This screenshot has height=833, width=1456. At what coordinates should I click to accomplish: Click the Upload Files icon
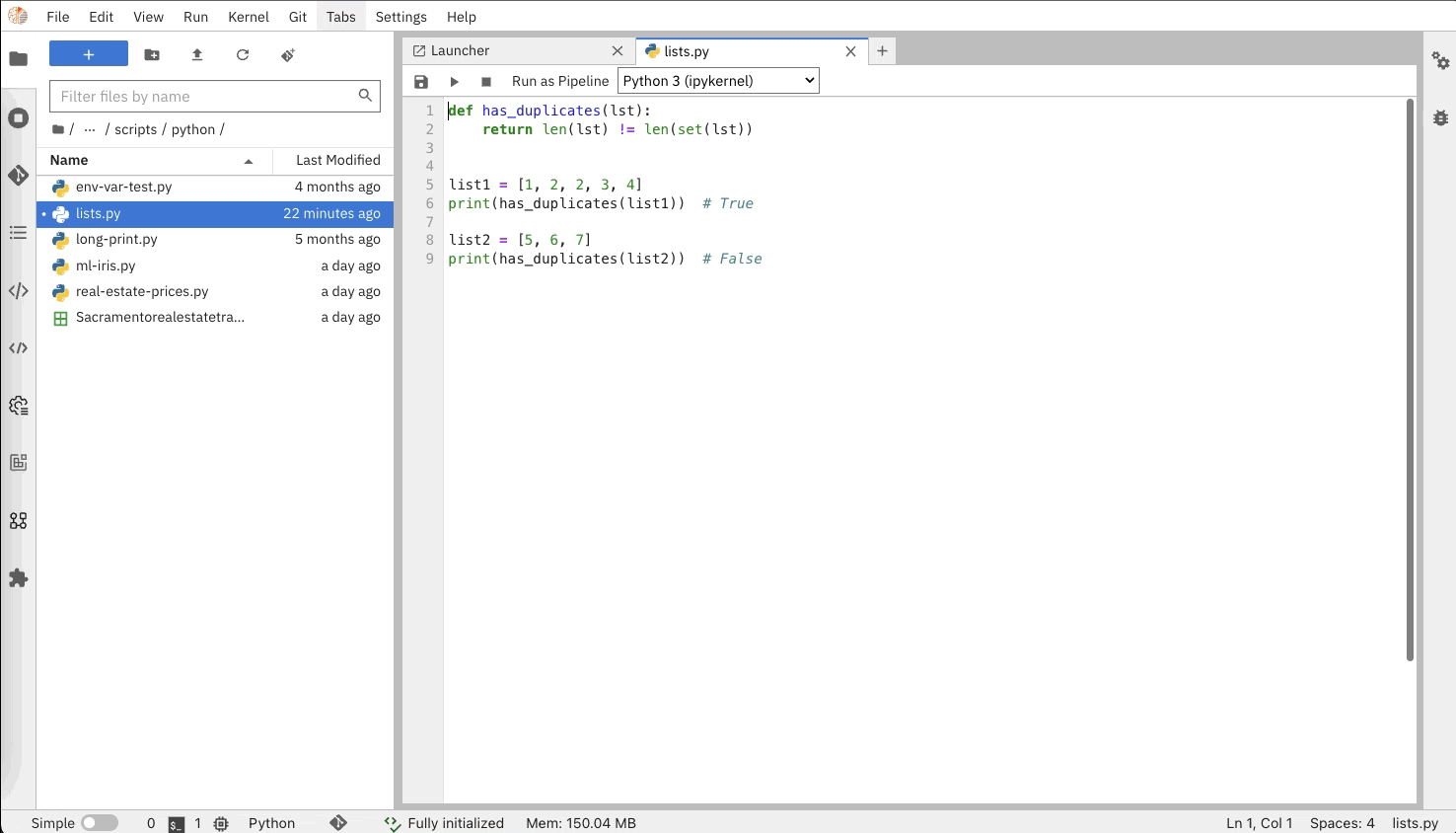[197, 55]
